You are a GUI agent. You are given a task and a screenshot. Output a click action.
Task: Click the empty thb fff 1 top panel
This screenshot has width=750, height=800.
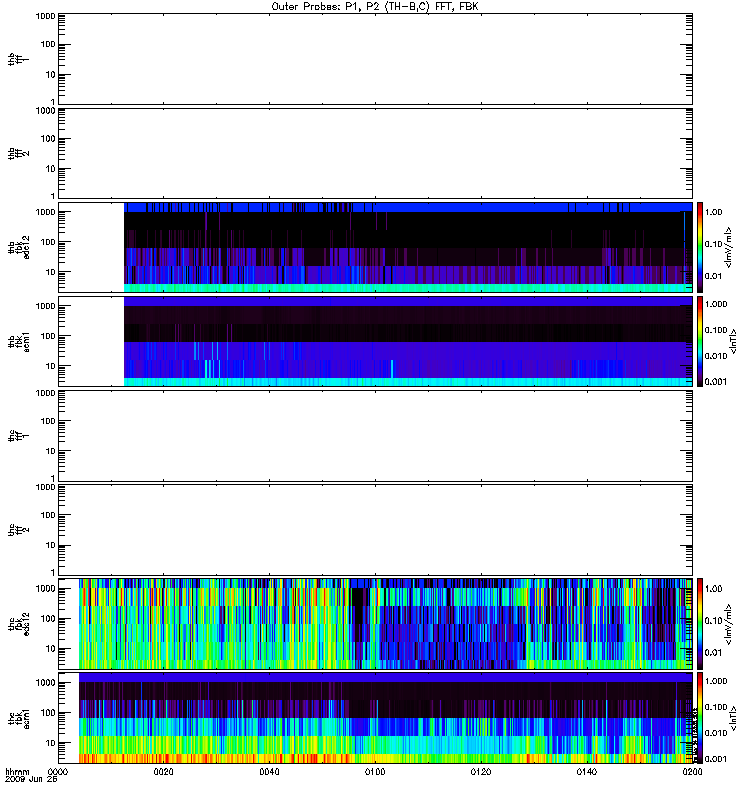[x=375, y=59]
